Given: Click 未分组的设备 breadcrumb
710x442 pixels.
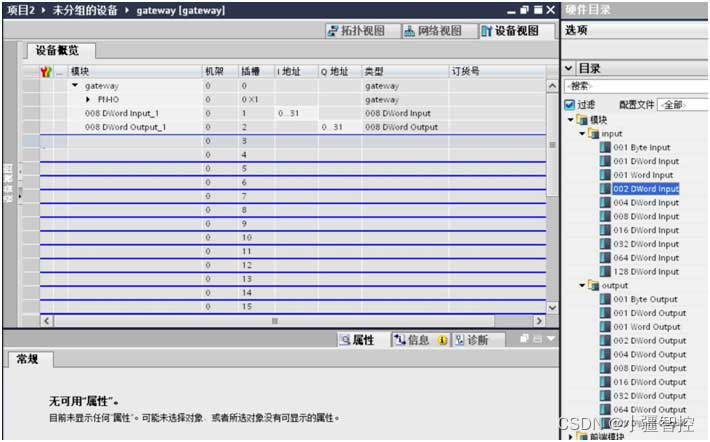Looking at the screenshot, I should point(85,10).
